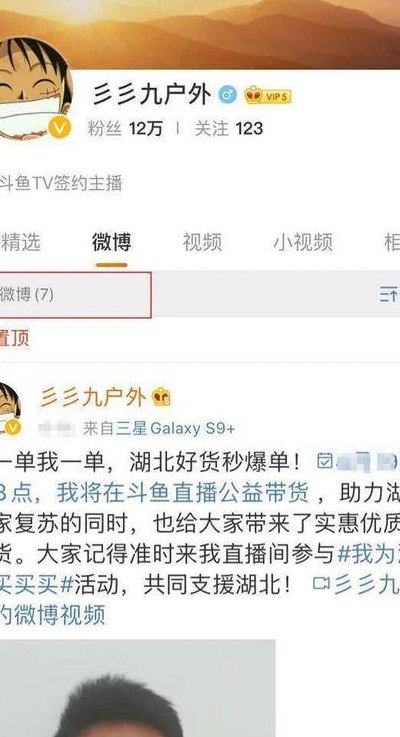Screen dimensions: 400x737
Task: Click the crown member icon in post header
Action: [161, 398]
